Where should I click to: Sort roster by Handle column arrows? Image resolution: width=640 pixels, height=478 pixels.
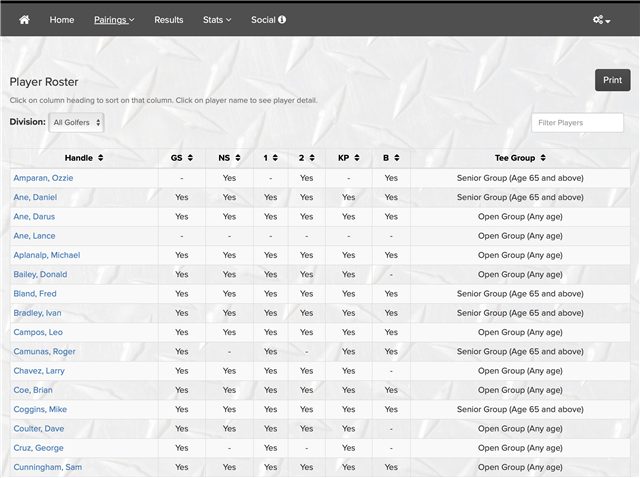[x=100, y=158]
